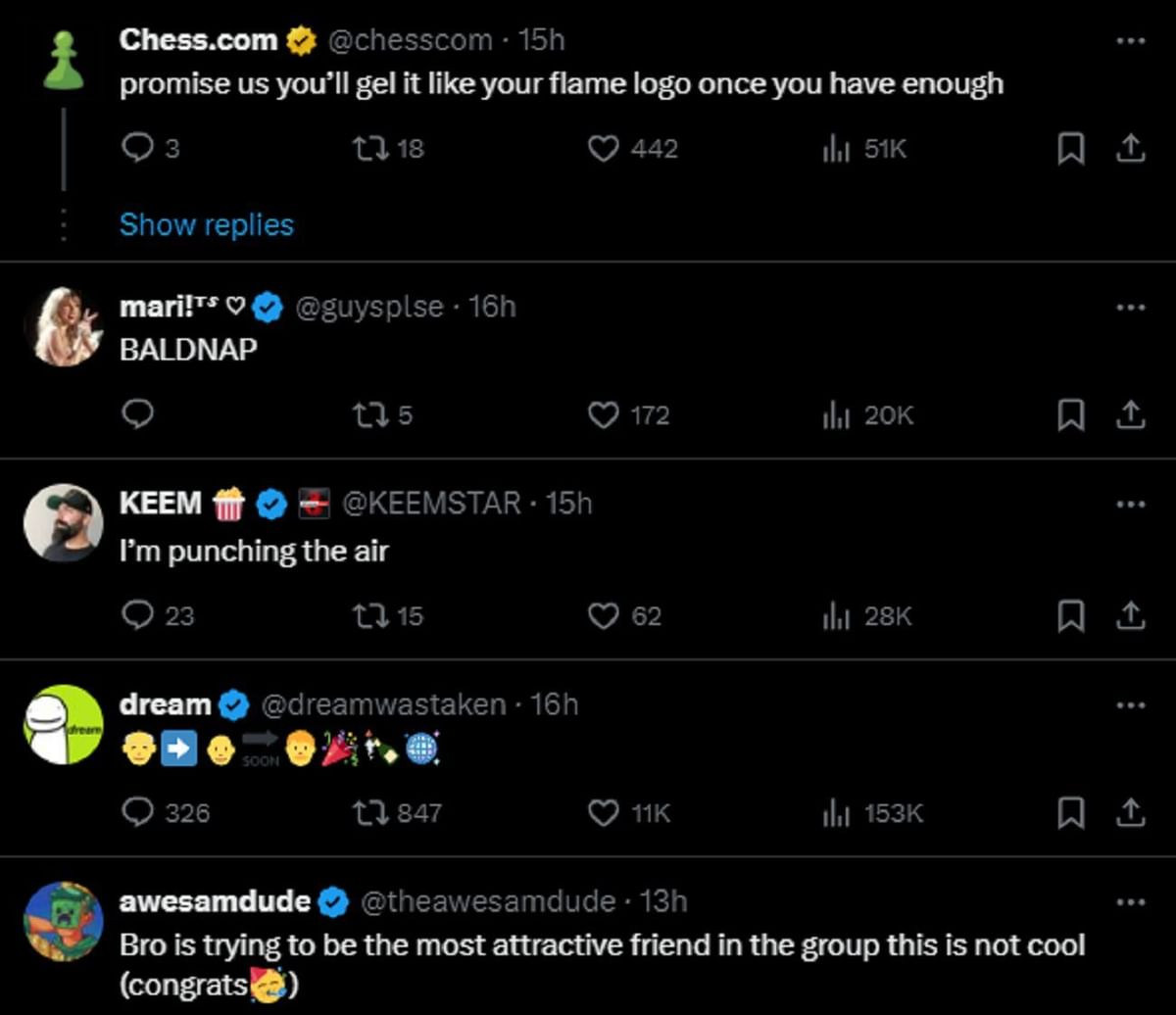Screen dimensions: 1176x1015
Task: Open the reply icon on Chess.com's tweet
Action: click(x=138, y=149)
